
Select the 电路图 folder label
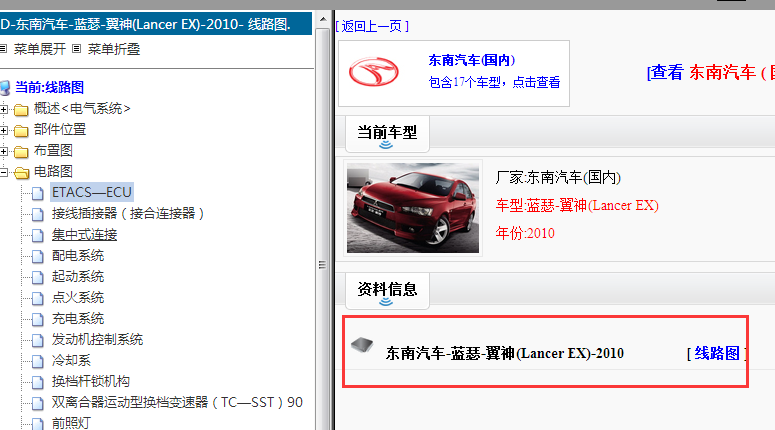(x=53, y=172)
